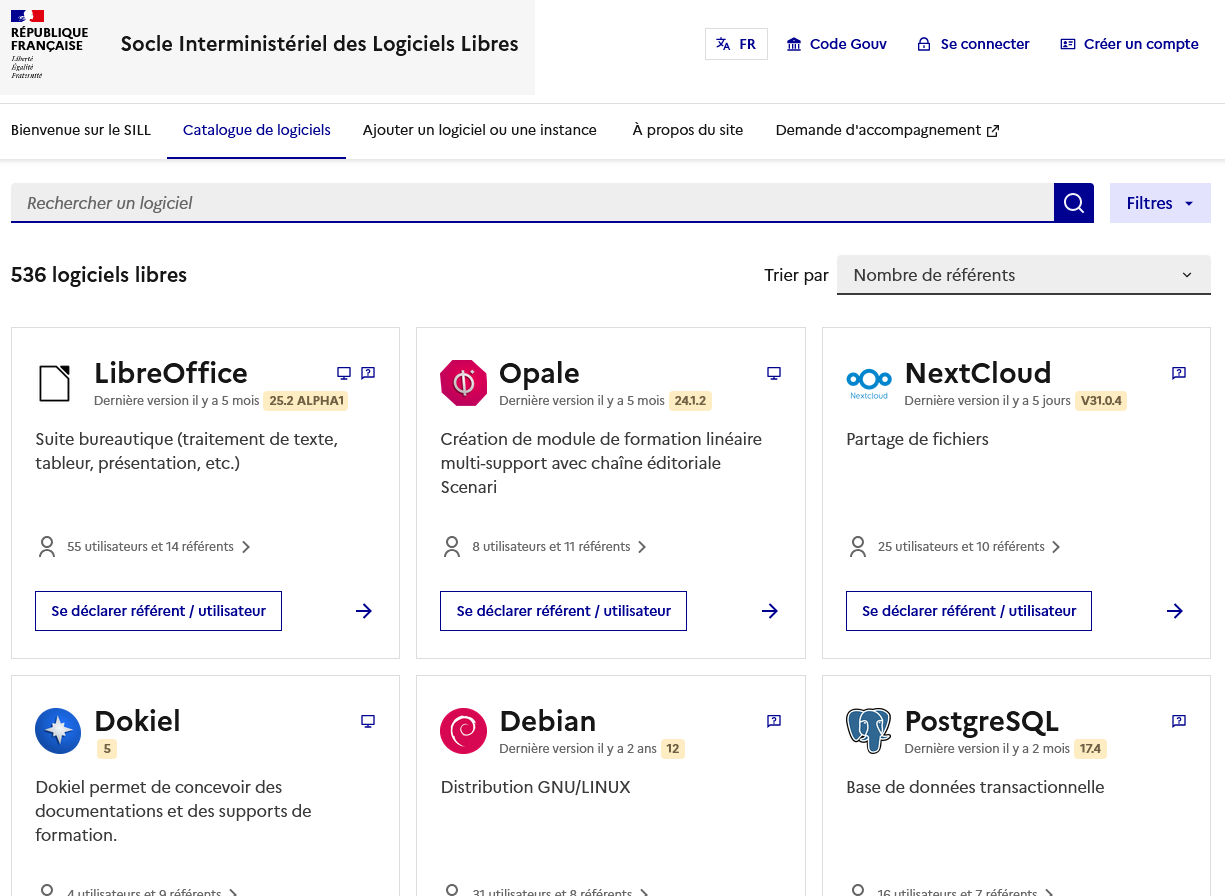Switch to Catalogue de logiciels tab
1225x896 pixels.
click(256, 130)
